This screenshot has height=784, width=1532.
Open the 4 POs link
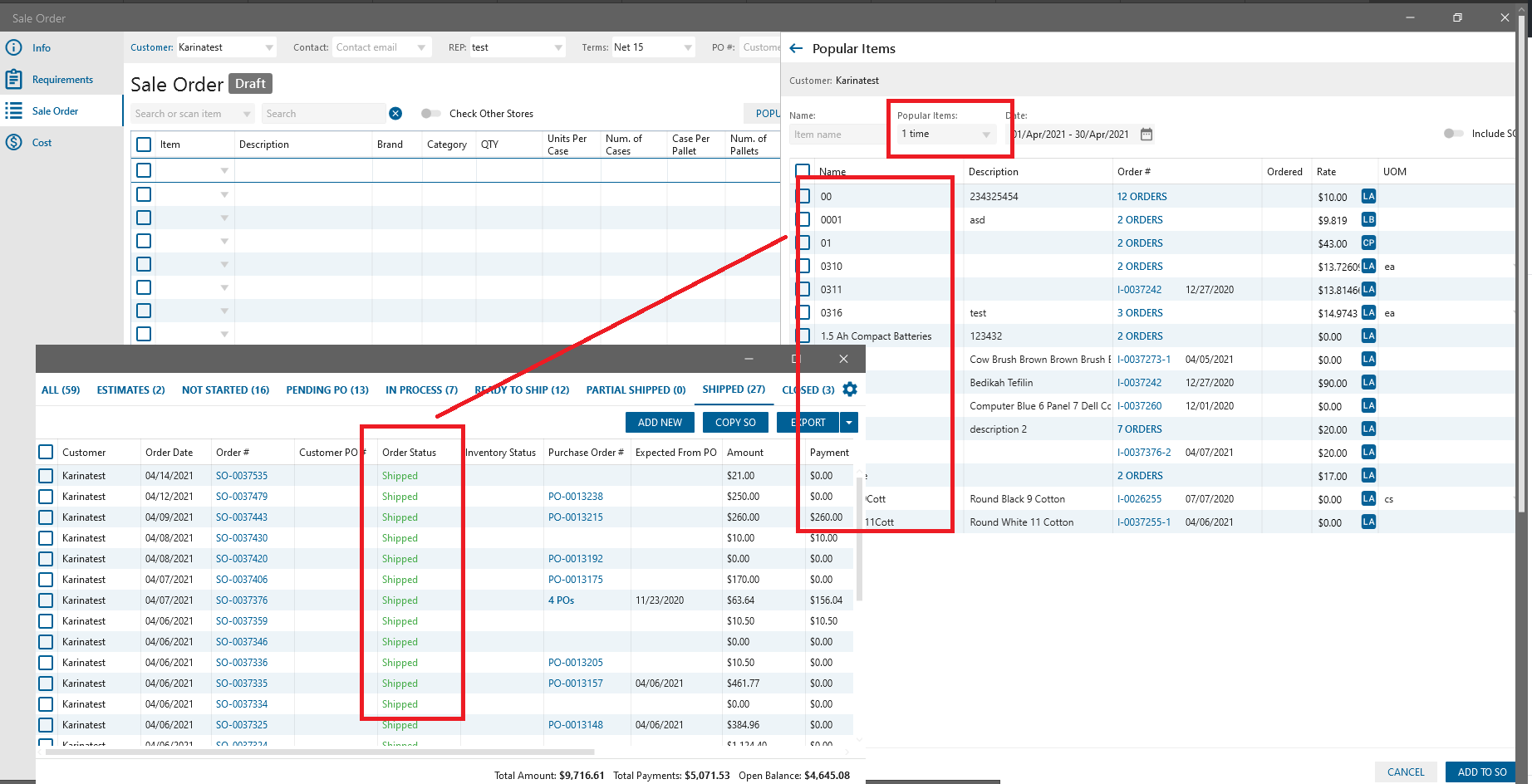click(561, 600)
